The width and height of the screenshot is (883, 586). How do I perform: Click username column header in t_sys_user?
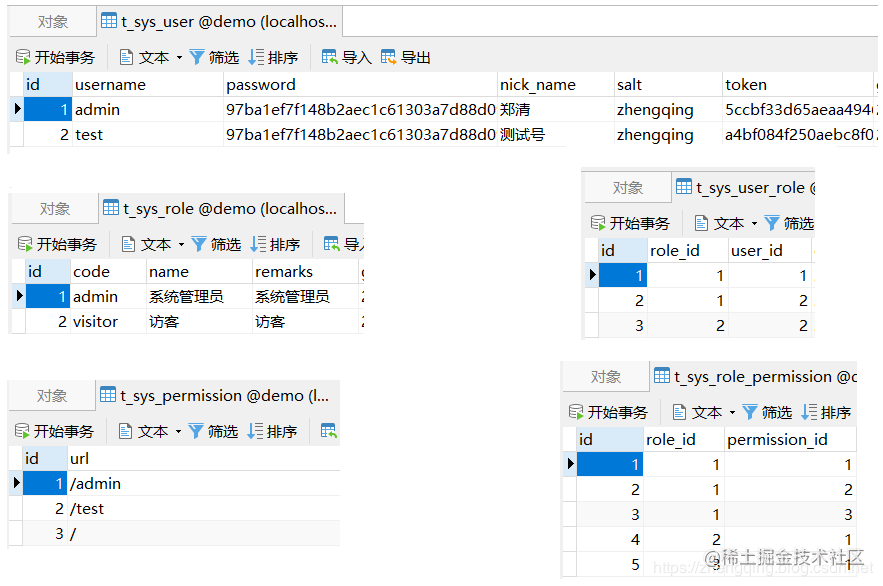click(x=149, y=84)
